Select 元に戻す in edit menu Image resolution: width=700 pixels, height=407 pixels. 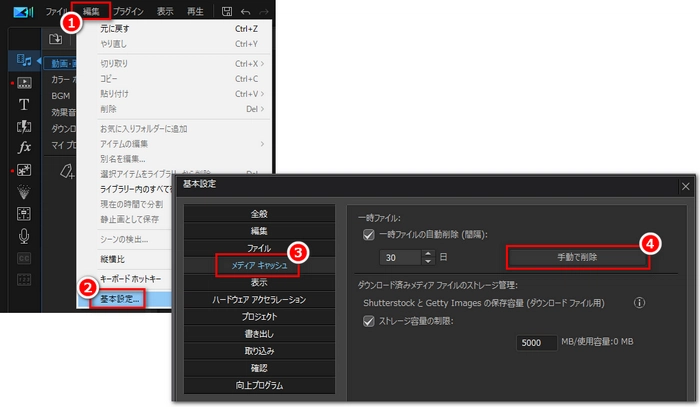(x=174, y=29)
